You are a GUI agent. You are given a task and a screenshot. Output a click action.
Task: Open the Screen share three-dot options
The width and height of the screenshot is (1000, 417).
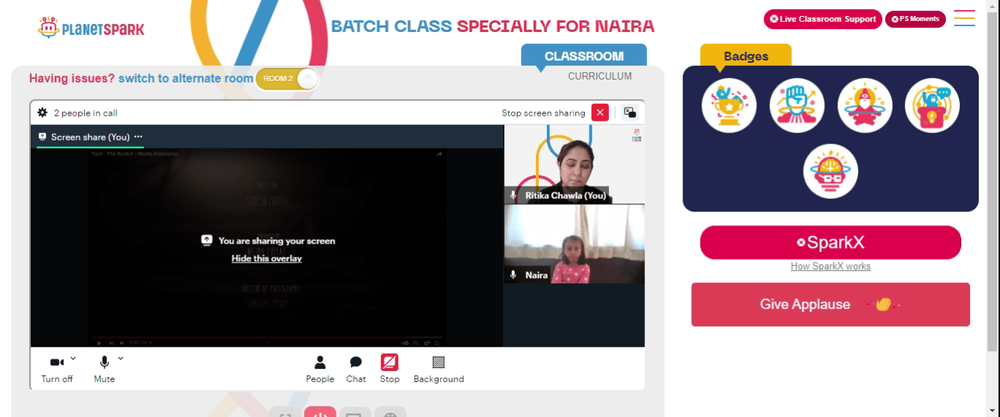138,136
